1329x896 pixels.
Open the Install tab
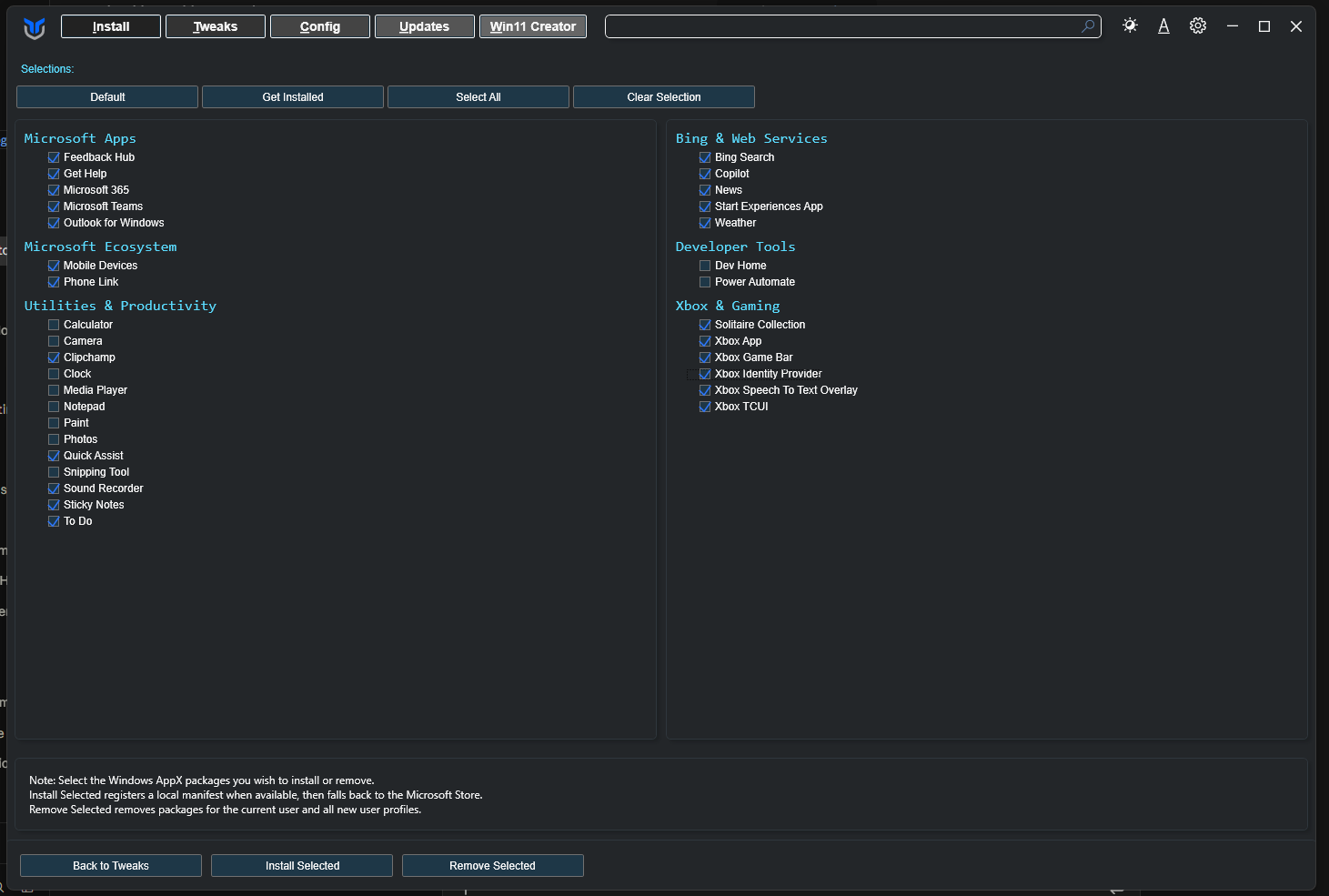tap(111, 26)
